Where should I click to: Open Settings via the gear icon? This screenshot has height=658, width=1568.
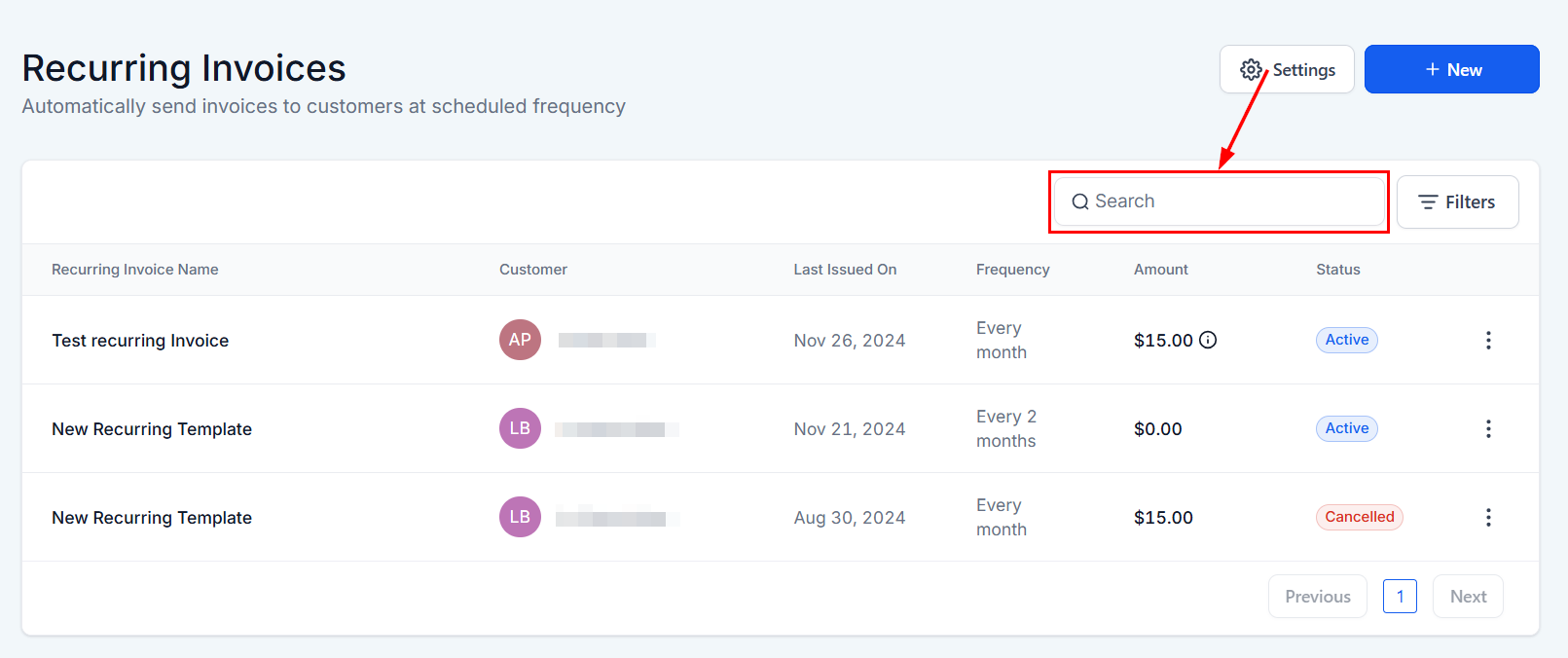[1251, 70]
